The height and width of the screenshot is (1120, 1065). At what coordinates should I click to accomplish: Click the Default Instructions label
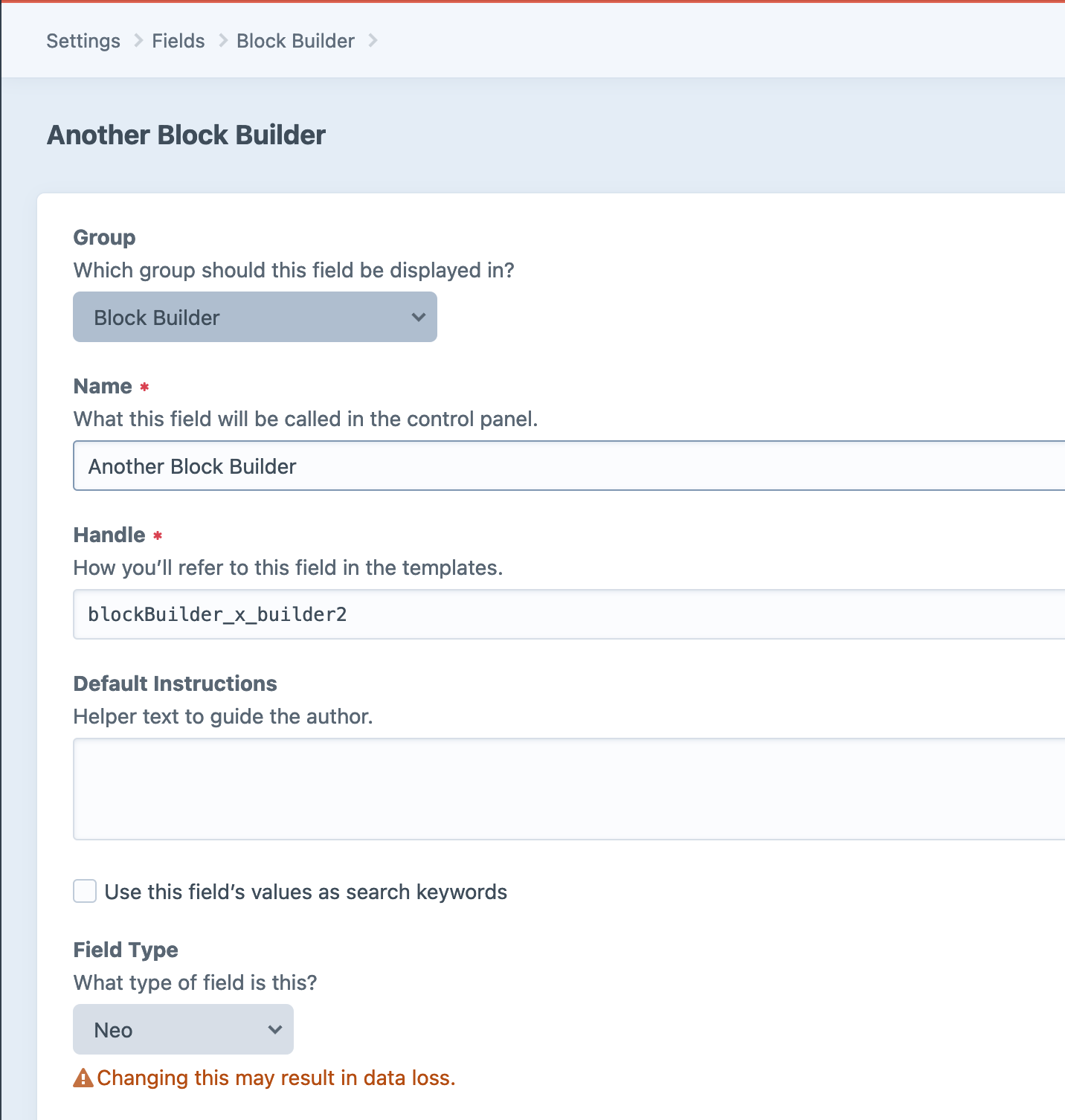(175, 683)
